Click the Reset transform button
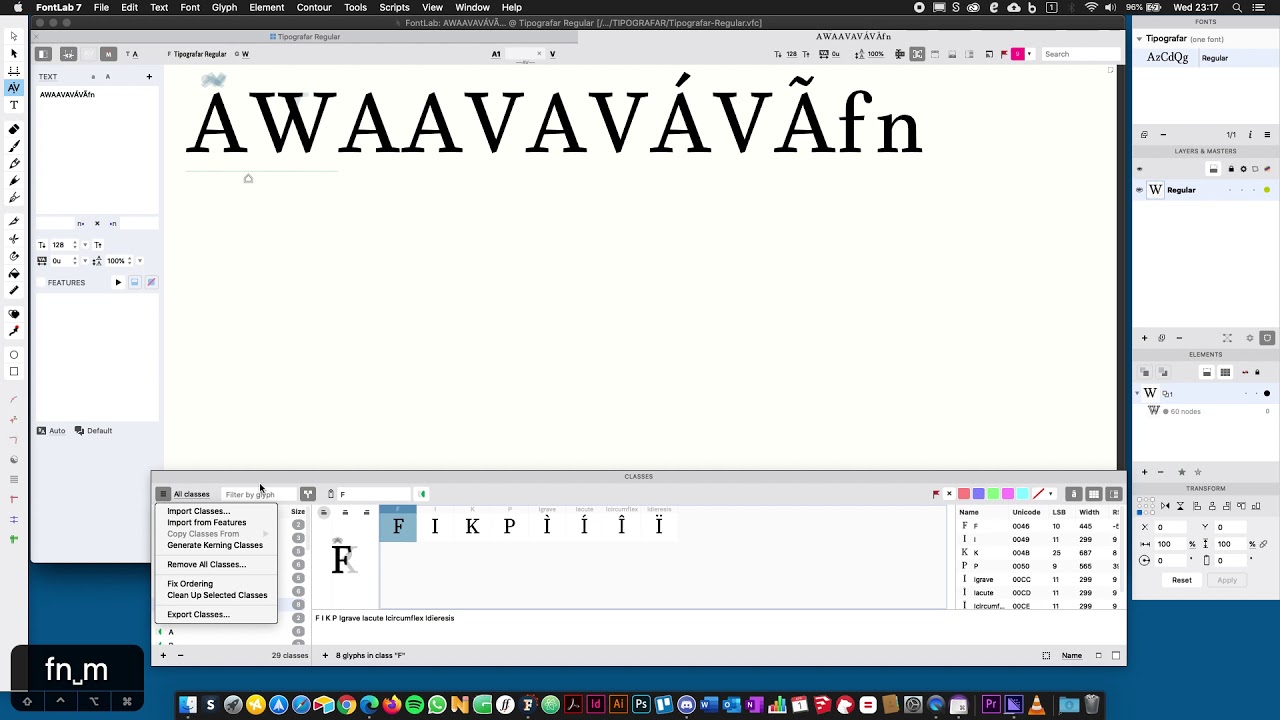 click(1182, 580)
